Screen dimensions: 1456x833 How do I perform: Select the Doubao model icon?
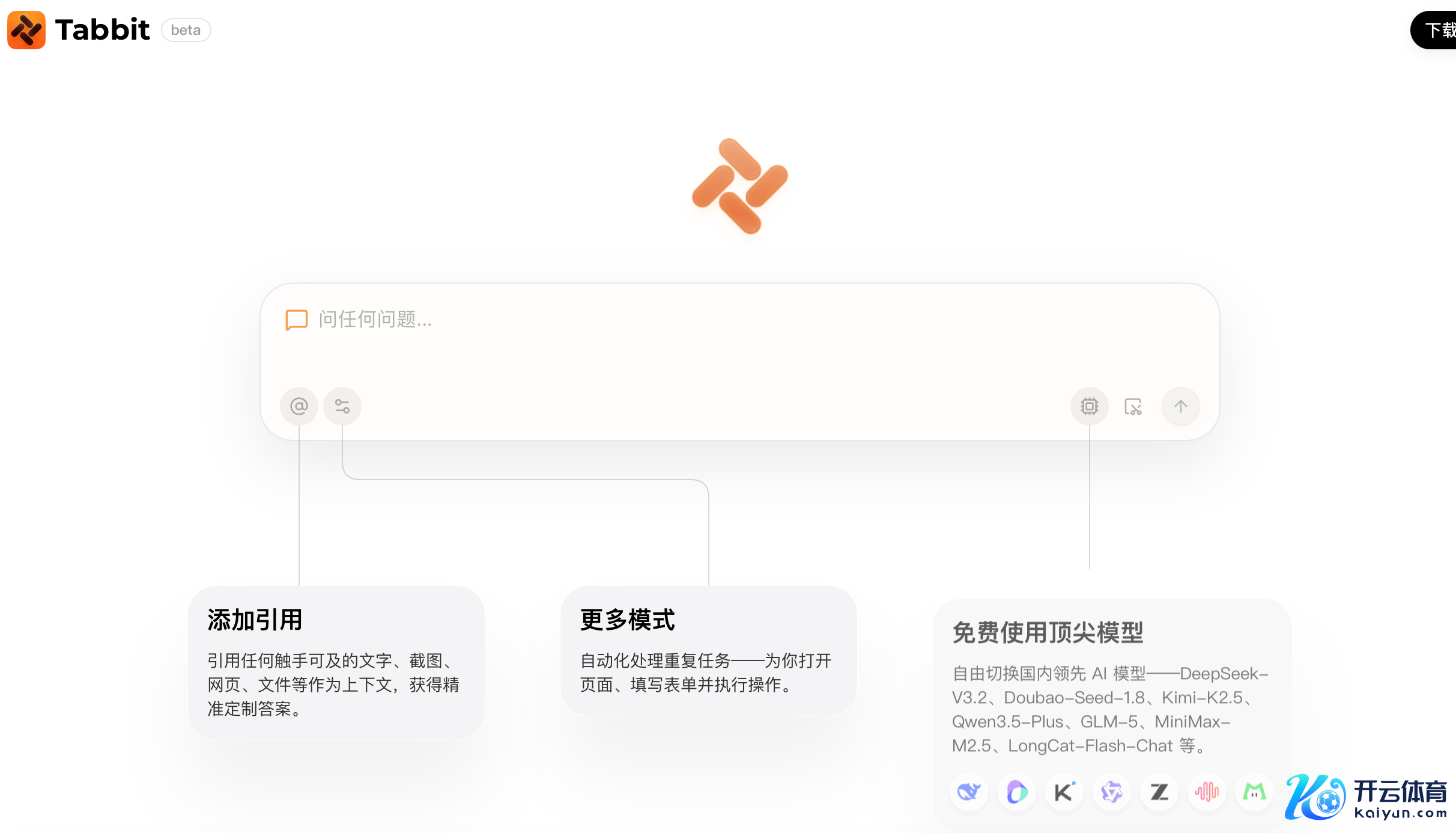pyautogui.click(x=1016, y=792)
